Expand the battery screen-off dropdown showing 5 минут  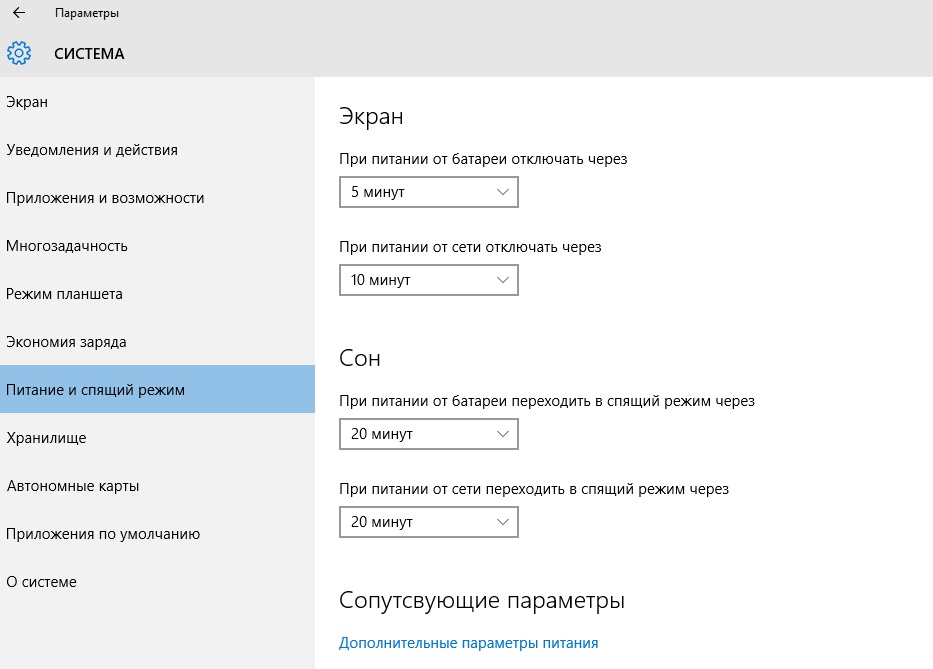coord(428,192)
